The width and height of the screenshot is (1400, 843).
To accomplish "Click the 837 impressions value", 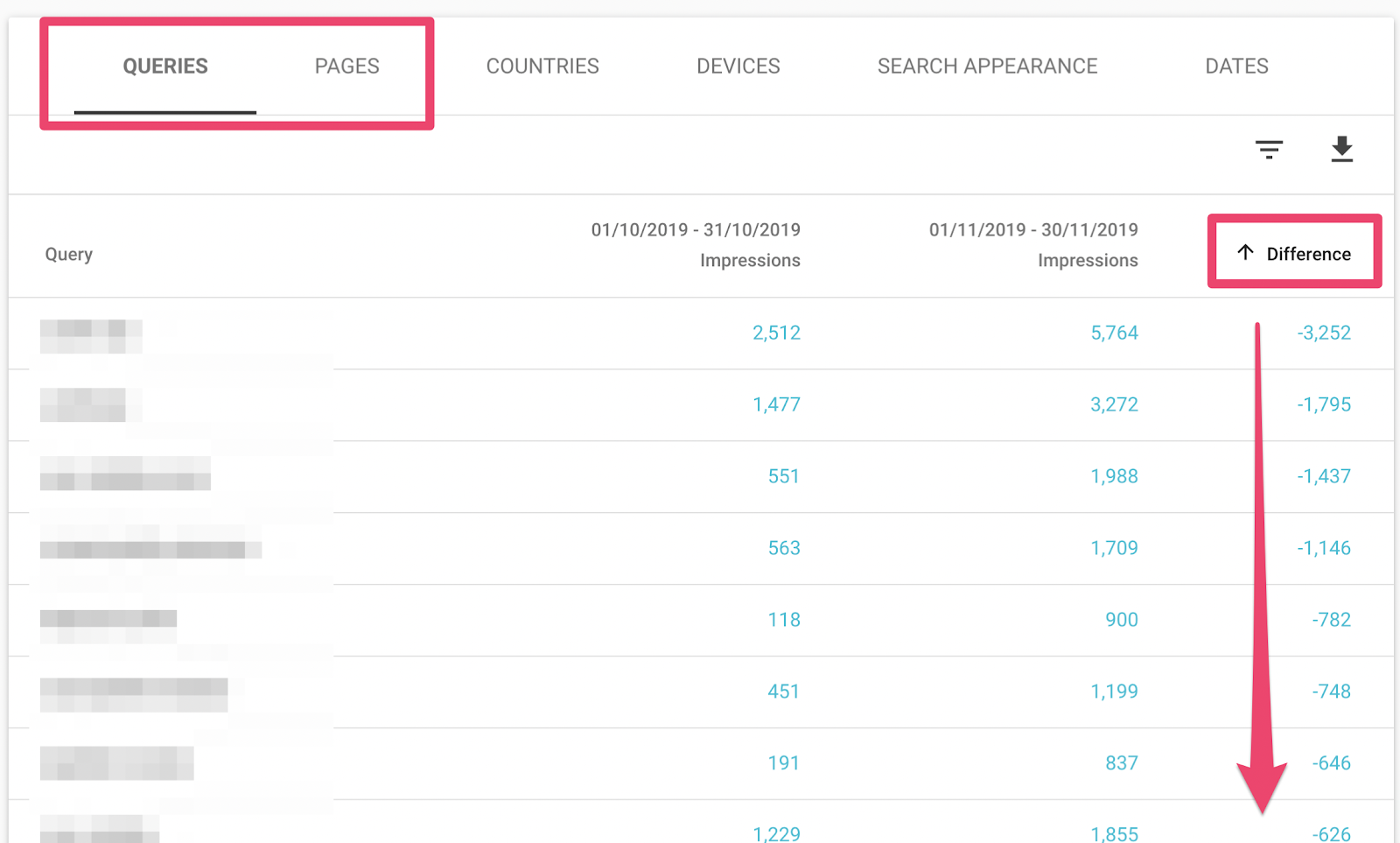I will click(1122, 763).
